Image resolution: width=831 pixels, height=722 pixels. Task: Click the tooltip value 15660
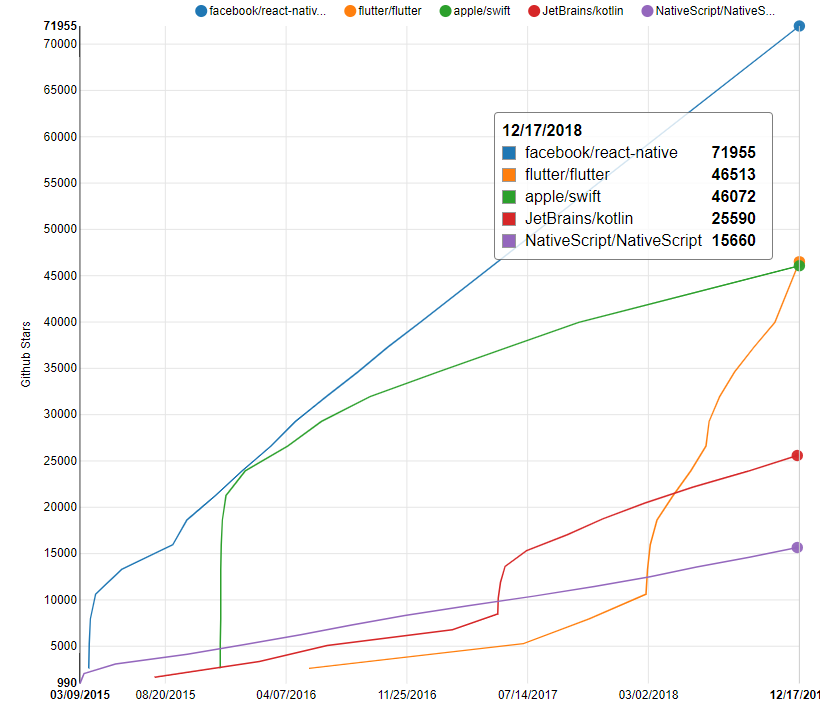tap(733, 241)
